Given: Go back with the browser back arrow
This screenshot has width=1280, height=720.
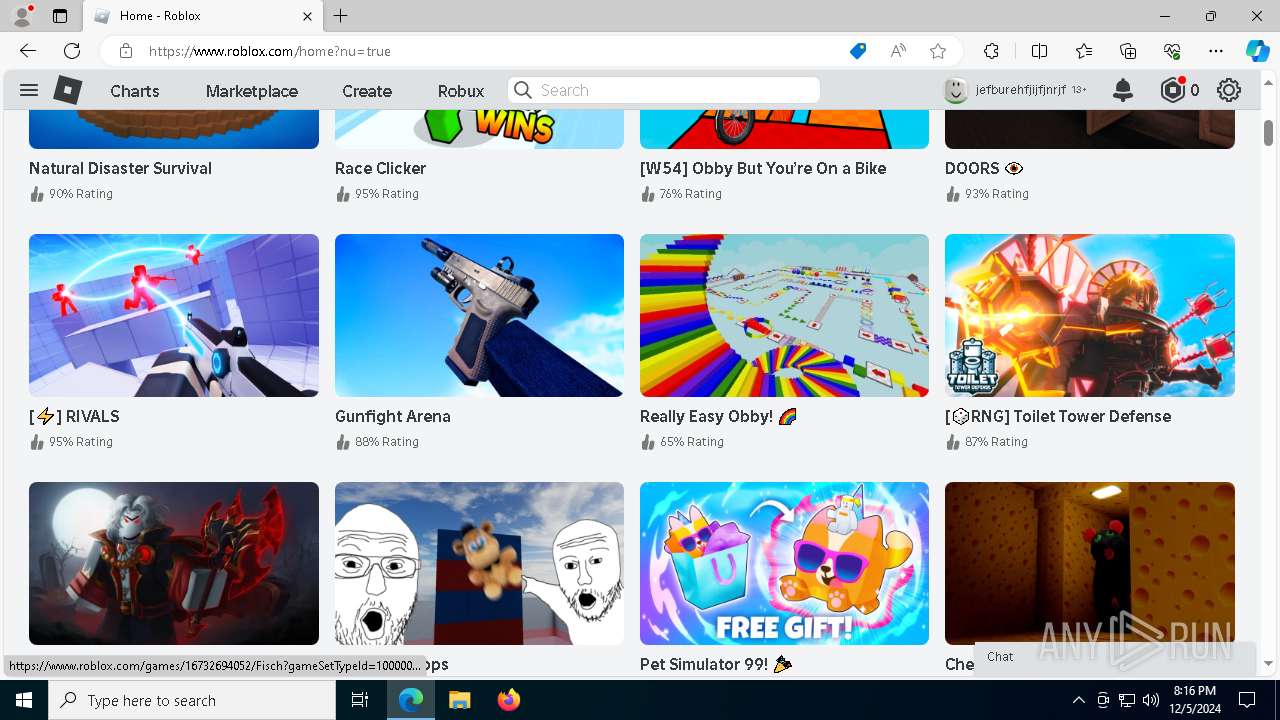Looking at the screenshot, I should point(28,51).
